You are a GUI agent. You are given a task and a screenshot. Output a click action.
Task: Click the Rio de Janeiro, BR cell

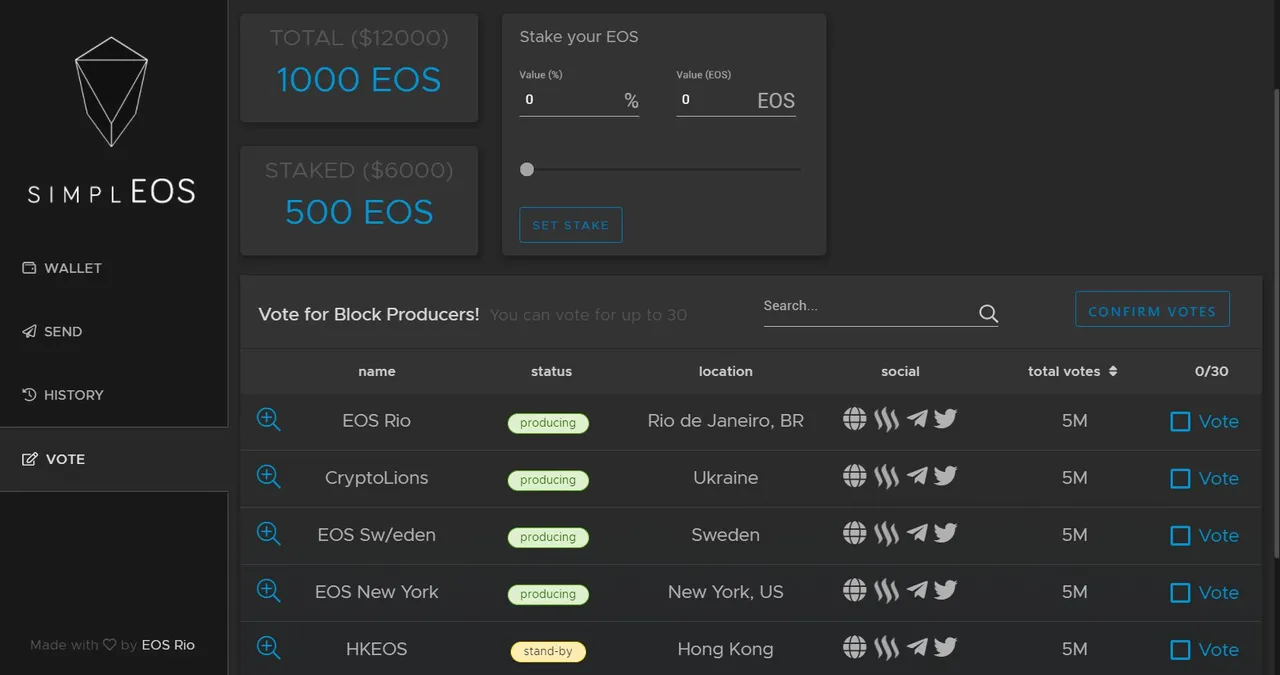click(x=725, y=421)
